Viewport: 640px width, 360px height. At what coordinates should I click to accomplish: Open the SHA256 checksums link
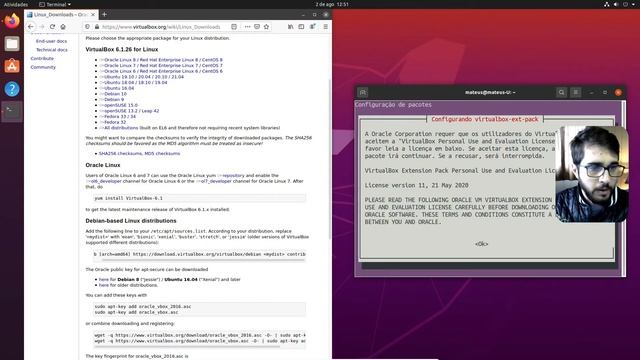120,153
